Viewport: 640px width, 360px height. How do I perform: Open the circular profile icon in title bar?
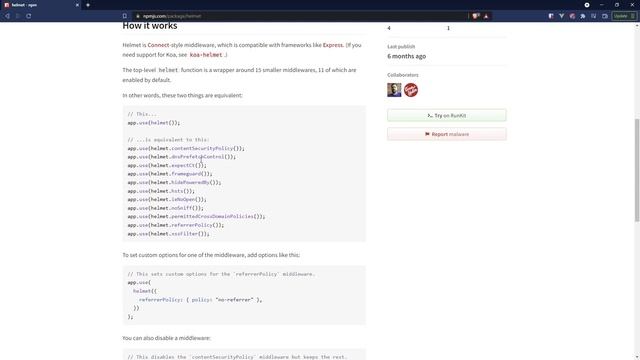click(x=587, y=5)
